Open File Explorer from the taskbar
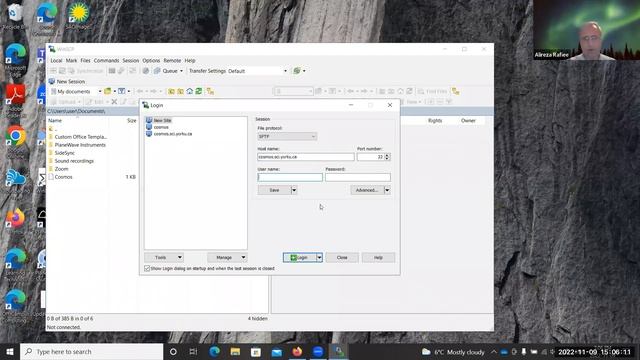Image resolution: width=640 pixels, height=360 pixels. [235, 352]
